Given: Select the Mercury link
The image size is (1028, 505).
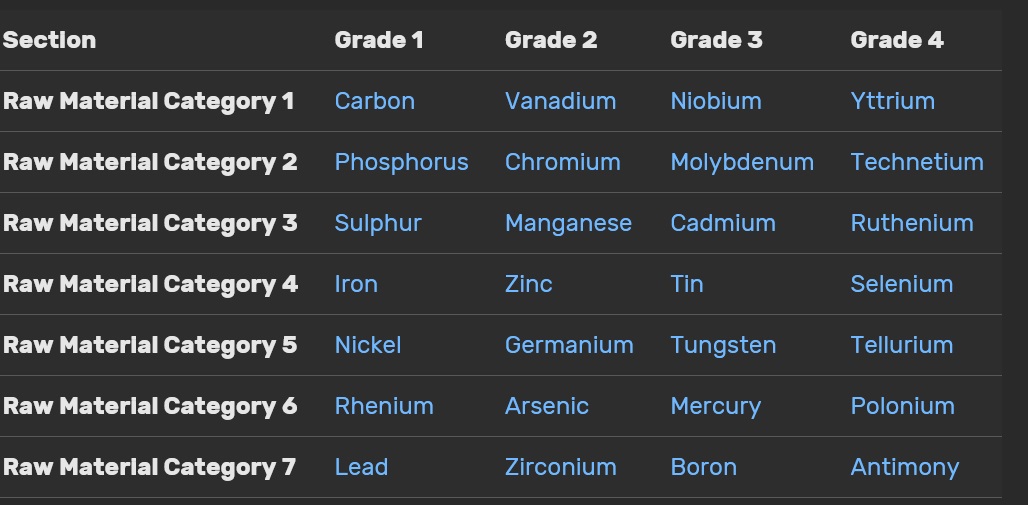Looking at the screenshot, I should point(715,406).
